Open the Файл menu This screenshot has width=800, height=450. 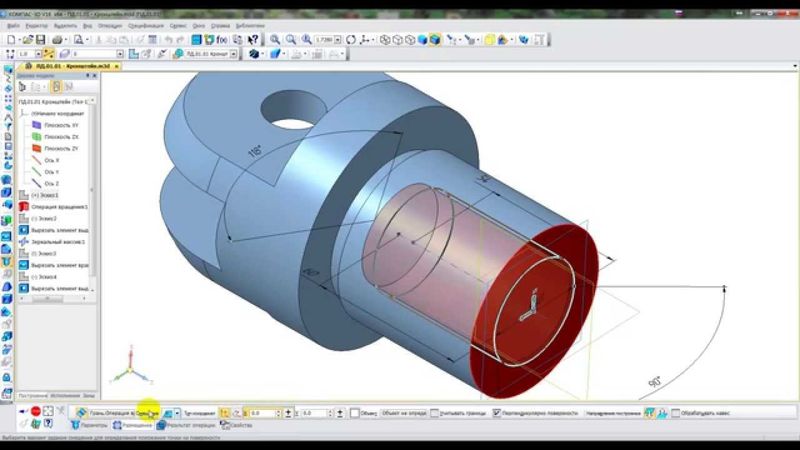pyautogui.click(x=13, y=26)
